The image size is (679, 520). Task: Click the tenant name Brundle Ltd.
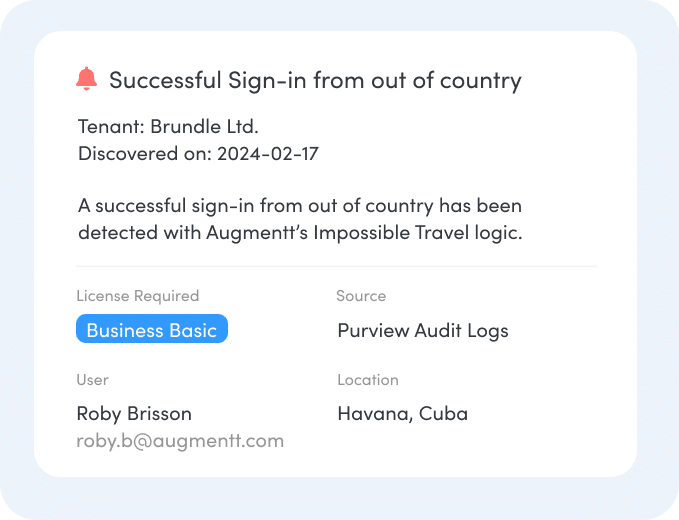[x=204, y=127]
